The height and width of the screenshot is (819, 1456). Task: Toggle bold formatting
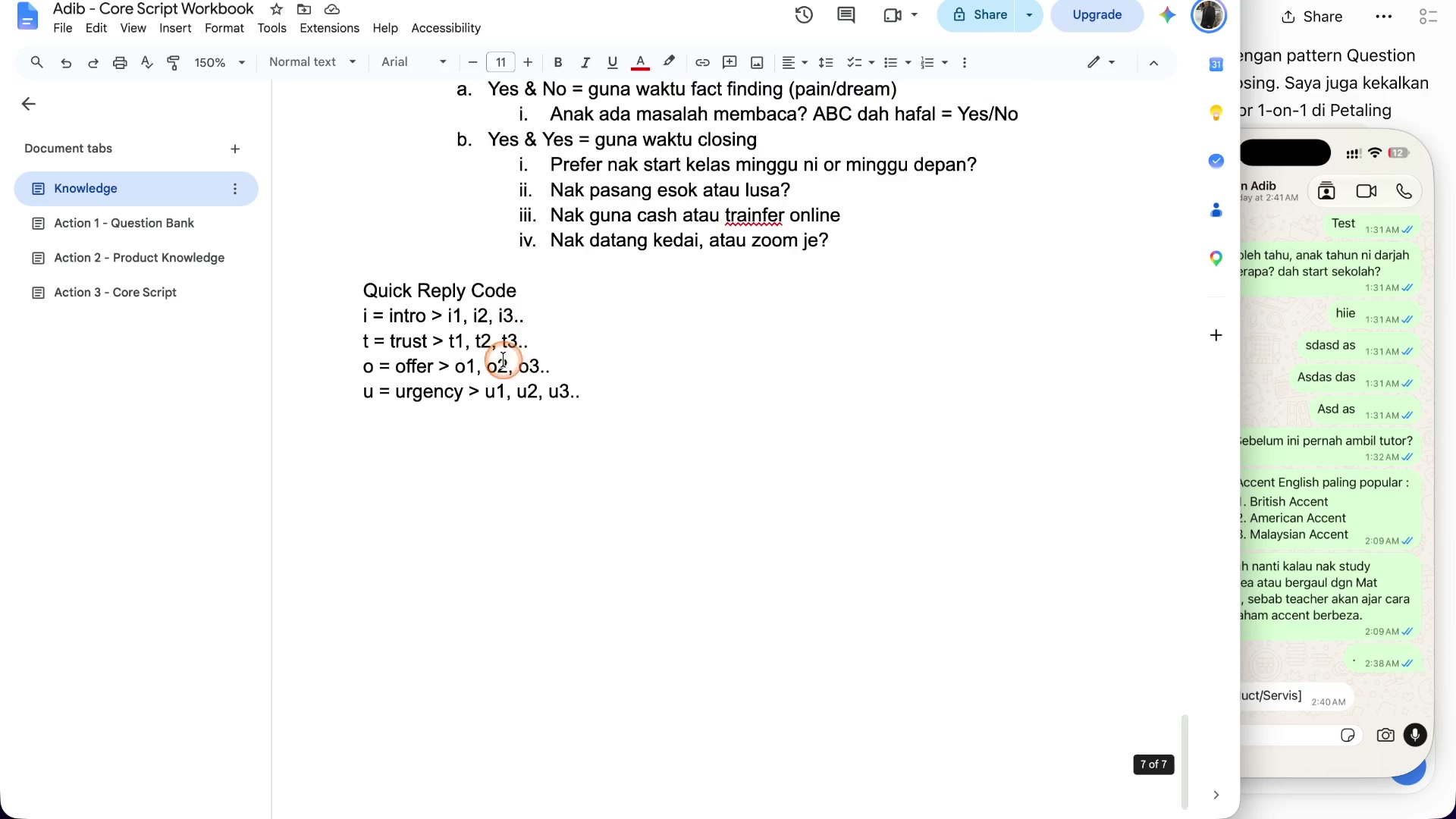pyautogui.click(x=558, y=63)
